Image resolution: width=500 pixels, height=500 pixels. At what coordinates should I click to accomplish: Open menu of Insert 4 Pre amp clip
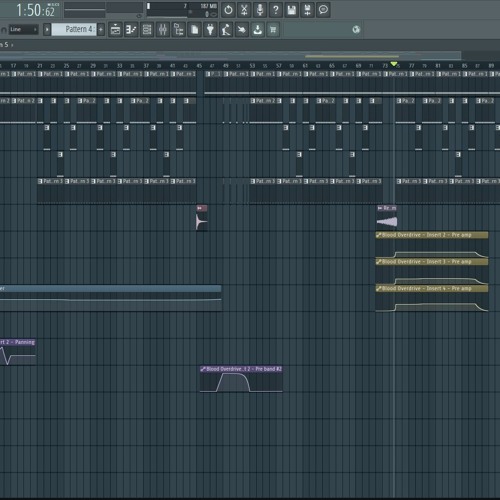[379, 288]
